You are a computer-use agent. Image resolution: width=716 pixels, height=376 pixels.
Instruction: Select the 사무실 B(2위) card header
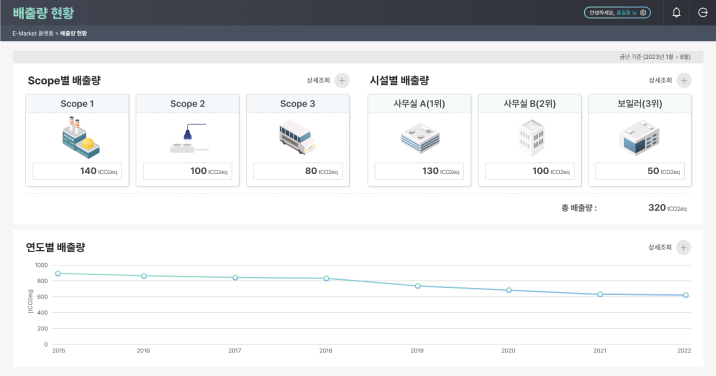click(530, 104)
